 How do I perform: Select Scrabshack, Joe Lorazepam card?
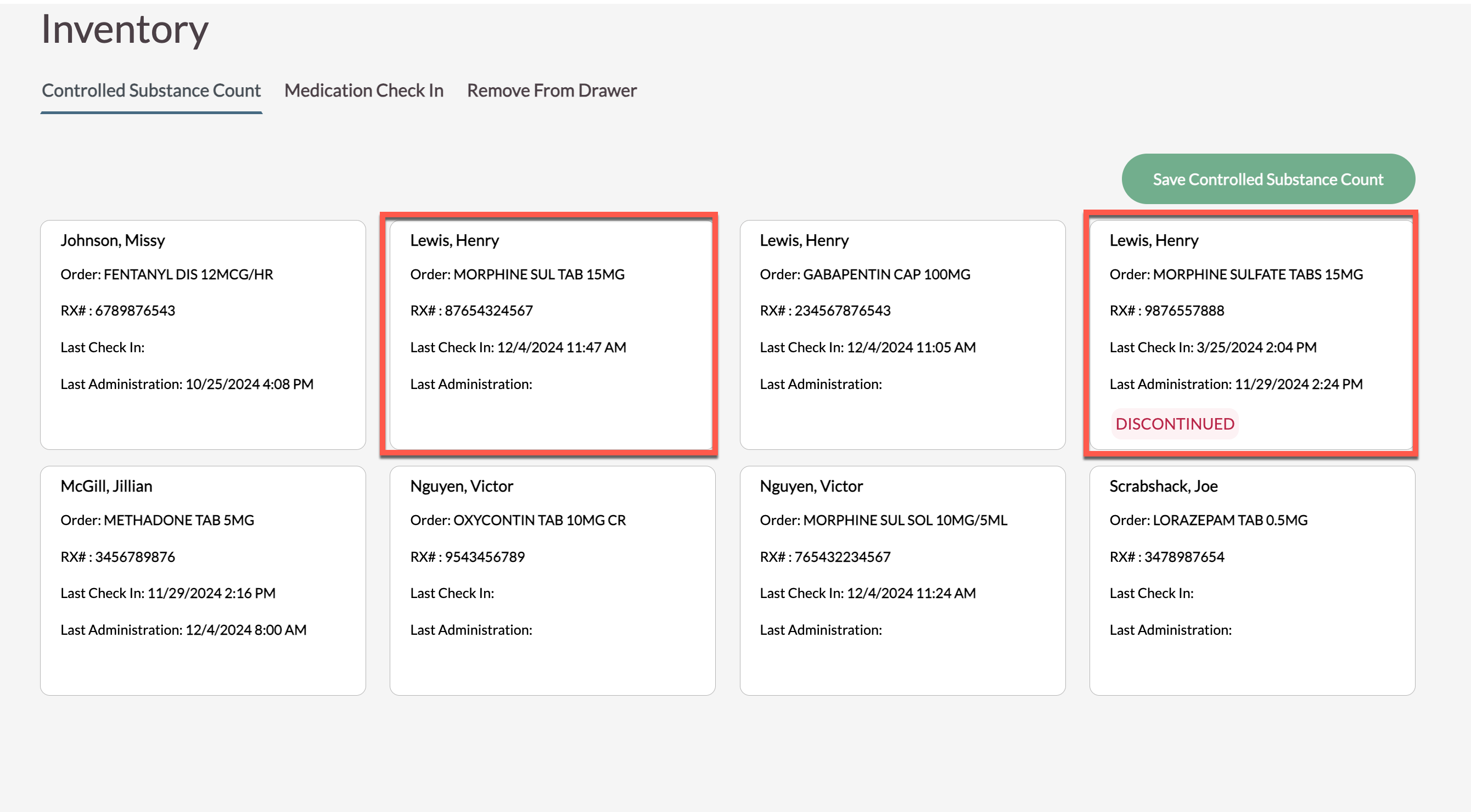1251,580
